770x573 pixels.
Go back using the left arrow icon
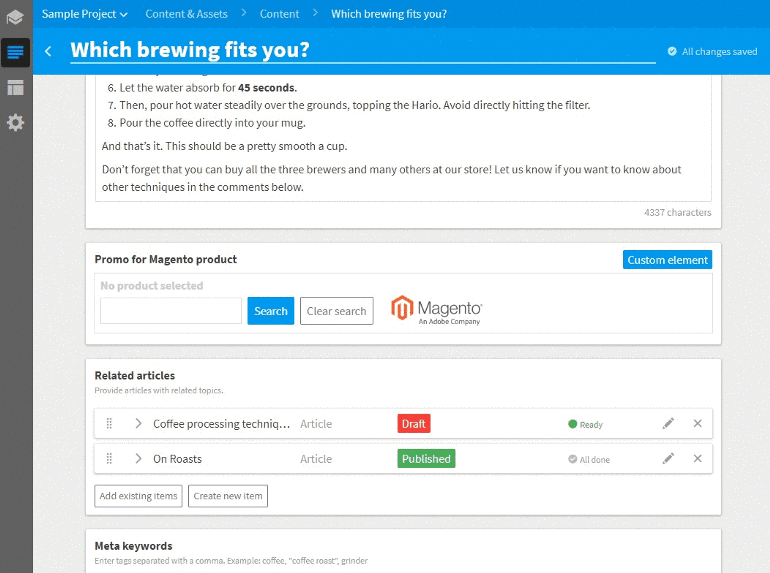tap(48, 51)
